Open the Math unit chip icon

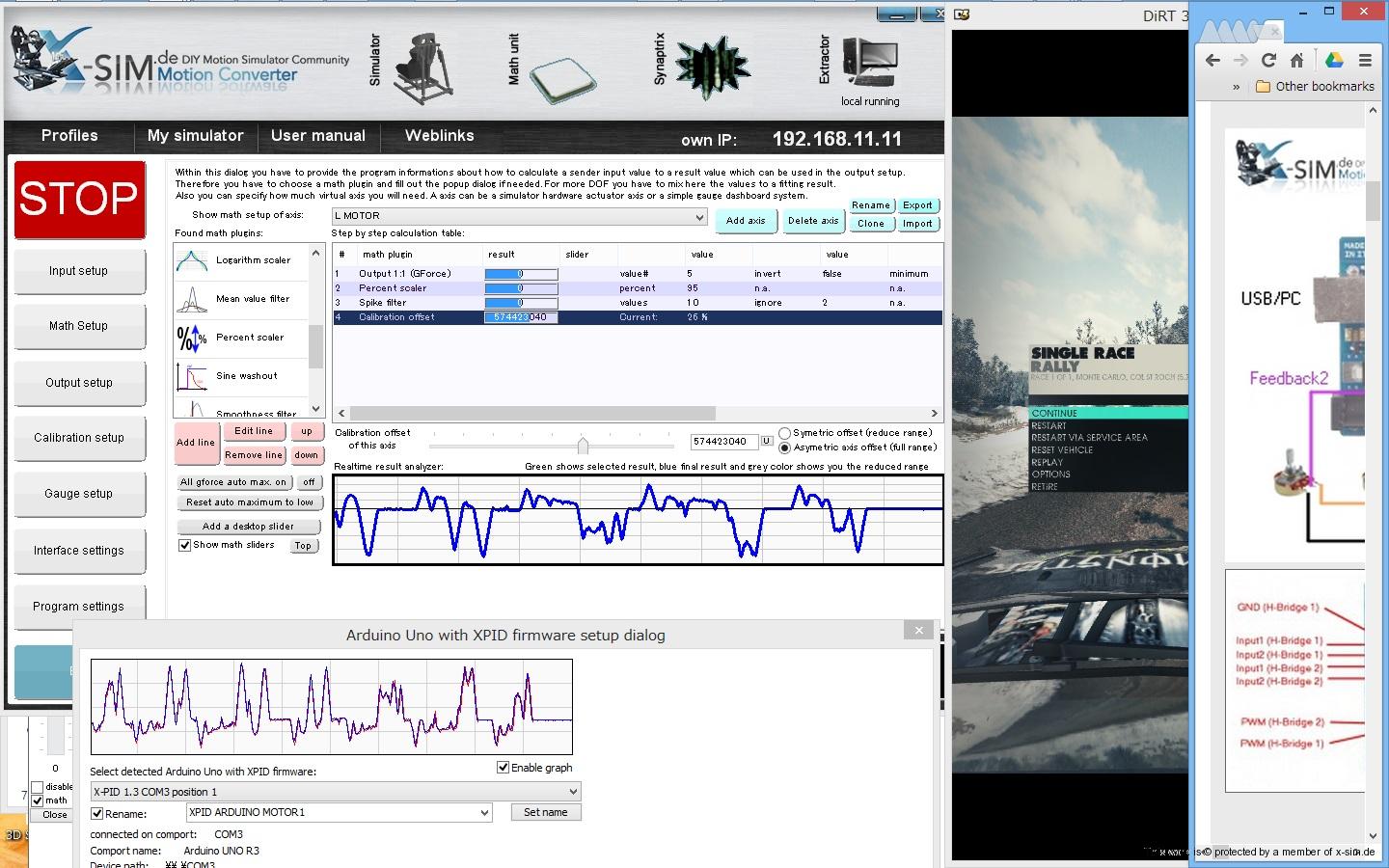pyautogui.click(x=561, y=79)
